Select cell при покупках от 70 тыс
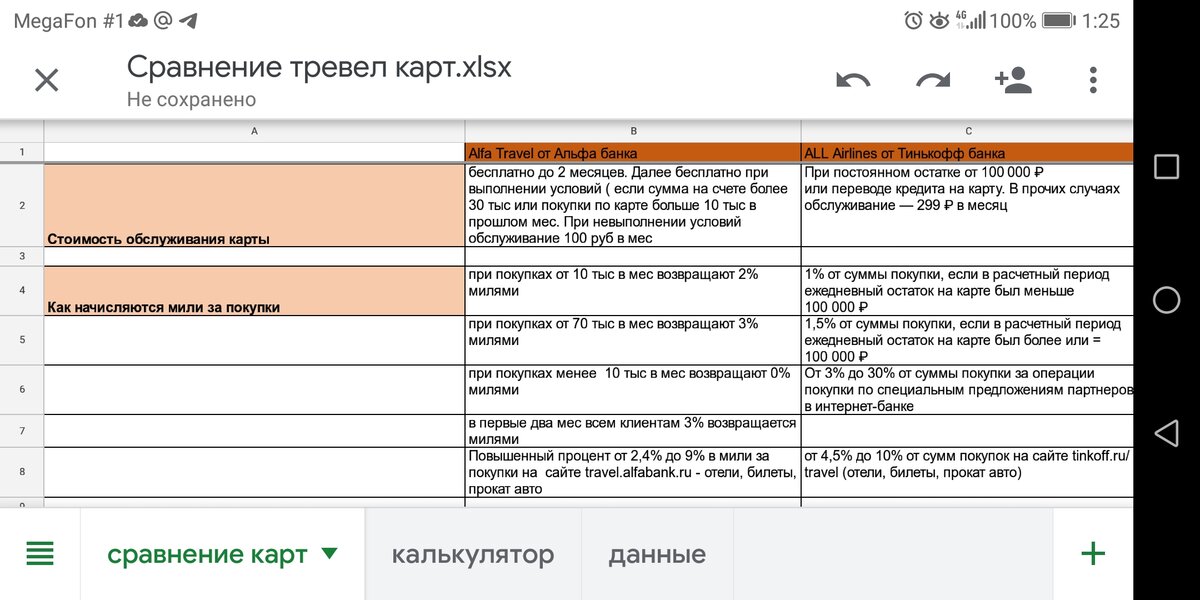Screen dimensions: 1200x600 [x=633, y=341]
